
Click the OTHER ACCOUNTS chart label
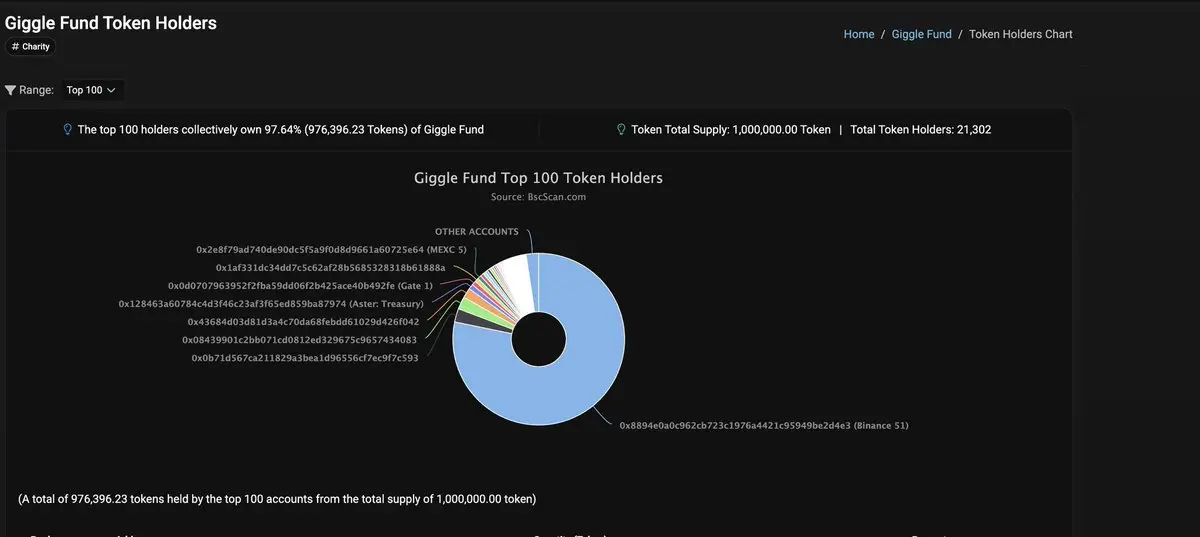point(477,232)
